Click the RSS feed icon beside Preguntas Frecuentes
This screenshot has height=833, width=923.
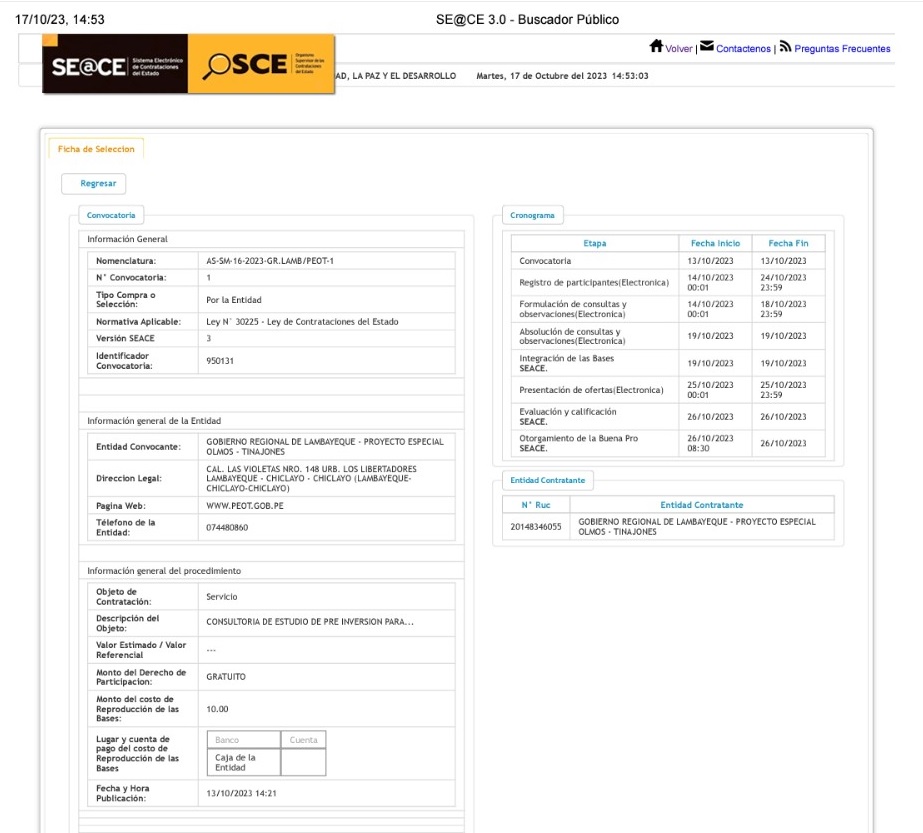tap(785, 47)
